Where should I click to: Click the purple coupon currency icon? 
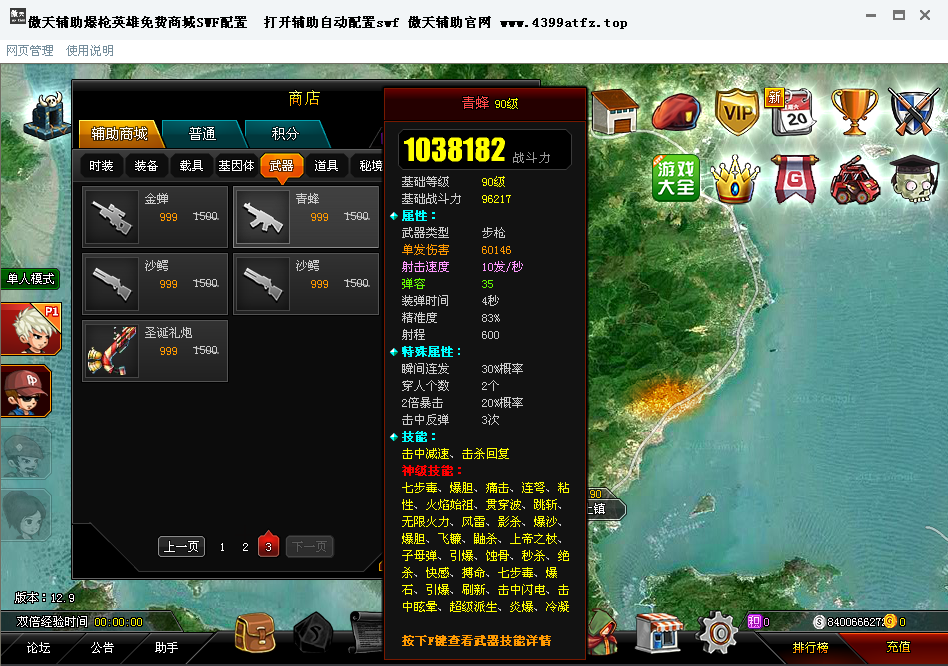tap(755, 621)
